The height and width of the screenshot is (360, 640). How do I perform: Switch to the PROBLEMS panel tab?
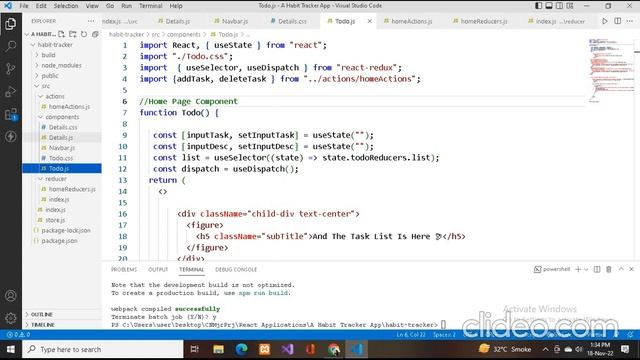(x=124, y=269)
